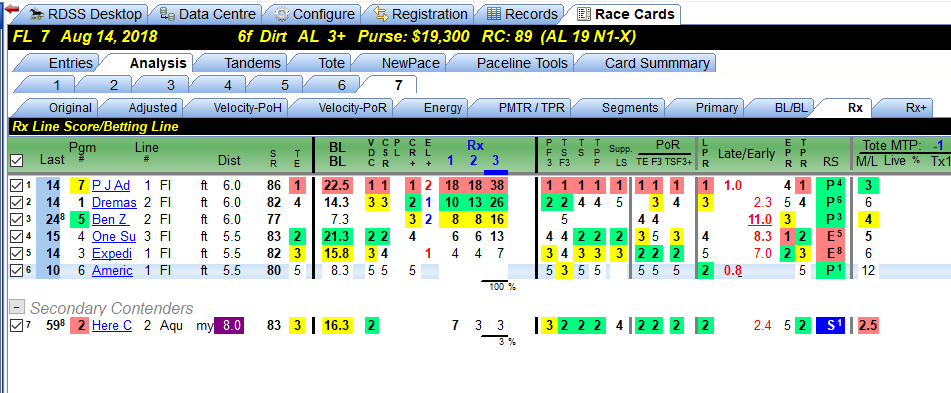Click the BL BL column header
Viewport: 951px width, 393px height.
[x=337, y=153]
